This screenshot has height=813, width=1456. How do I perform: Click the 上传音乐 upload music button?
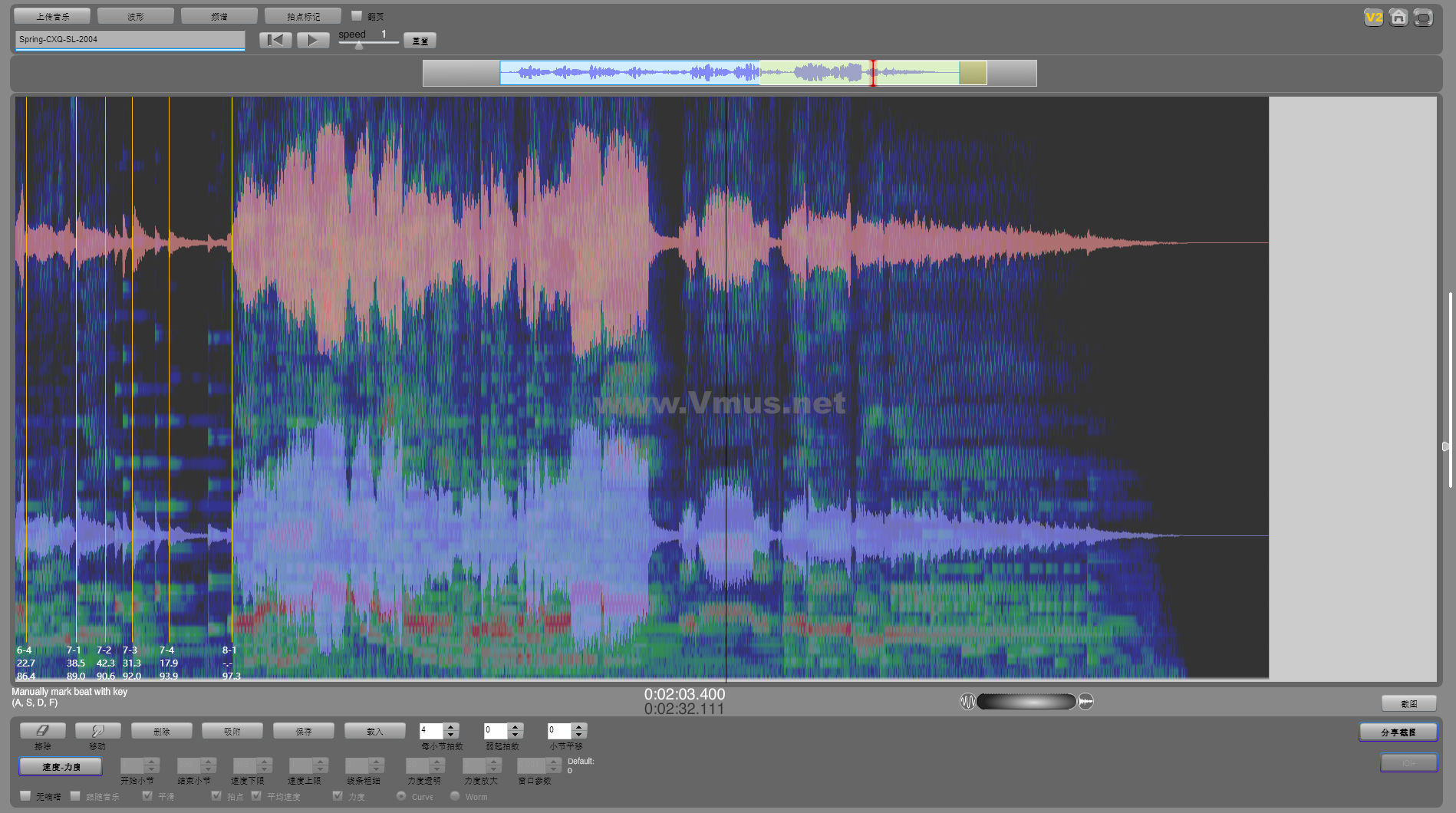click(x=52, y=16)
